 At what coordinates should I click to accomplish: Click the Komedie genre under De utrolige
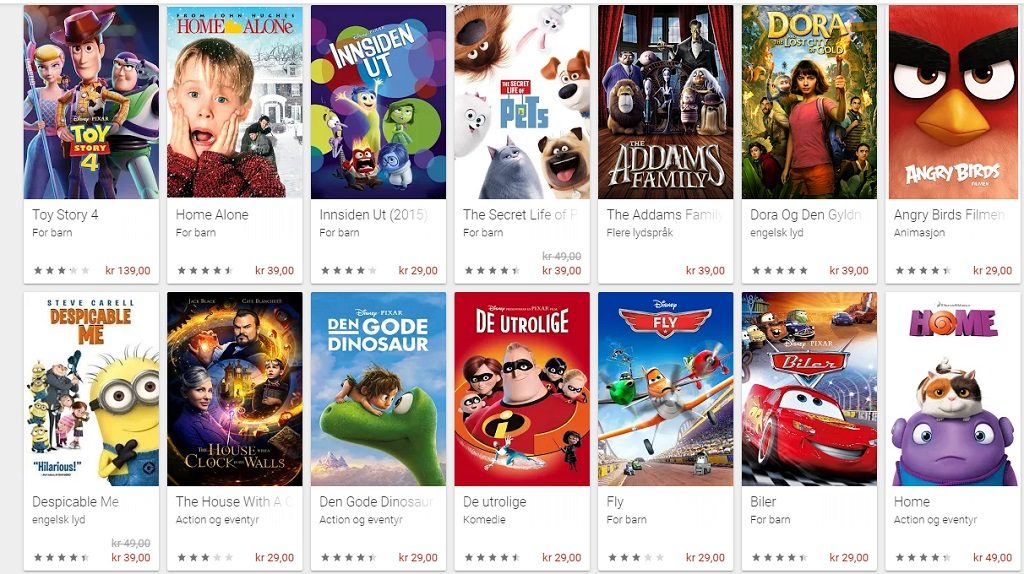(484, 520)
